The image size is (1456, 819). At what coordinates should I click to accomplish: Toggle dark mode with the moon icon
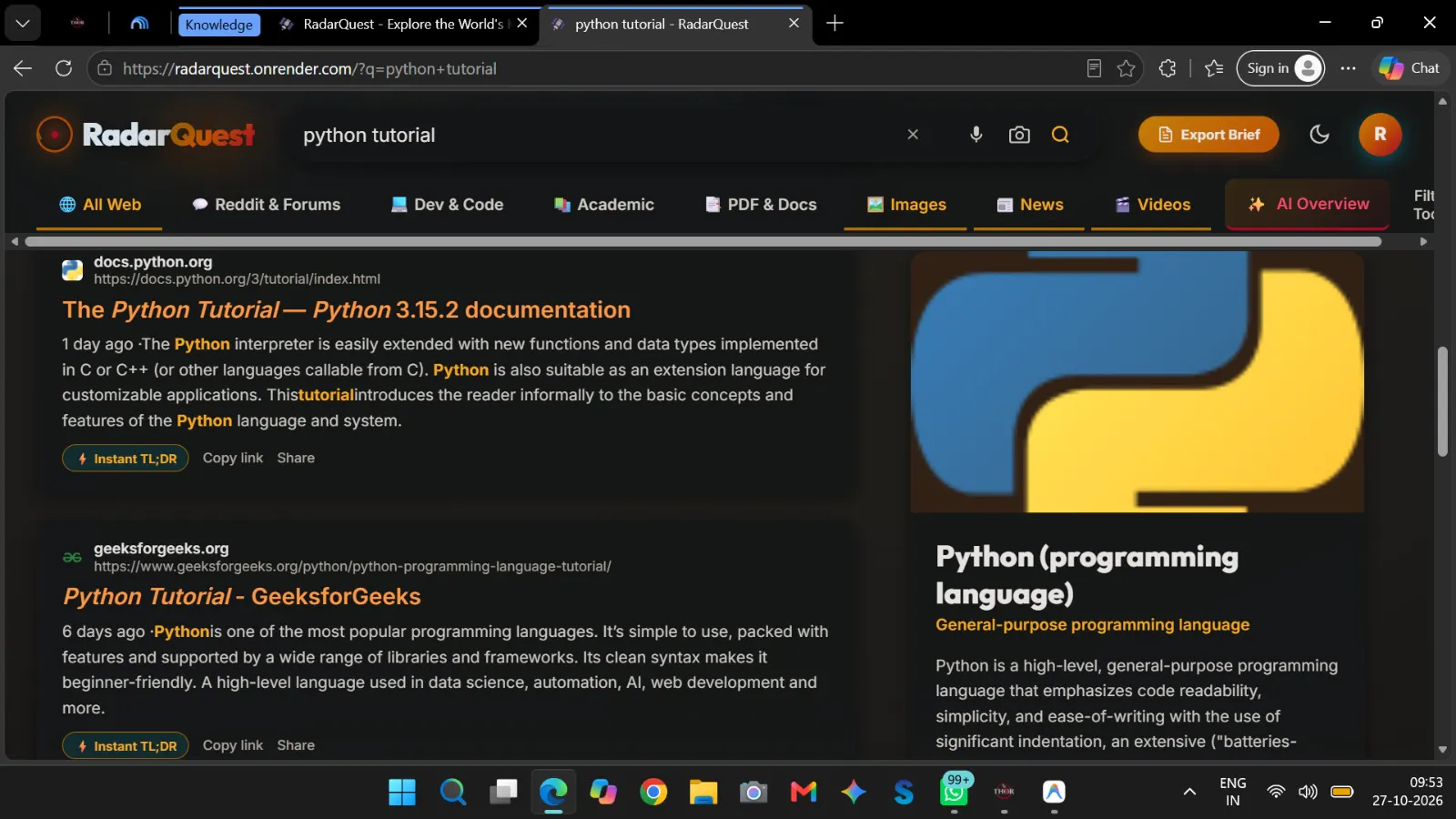tap(1319, 135)
